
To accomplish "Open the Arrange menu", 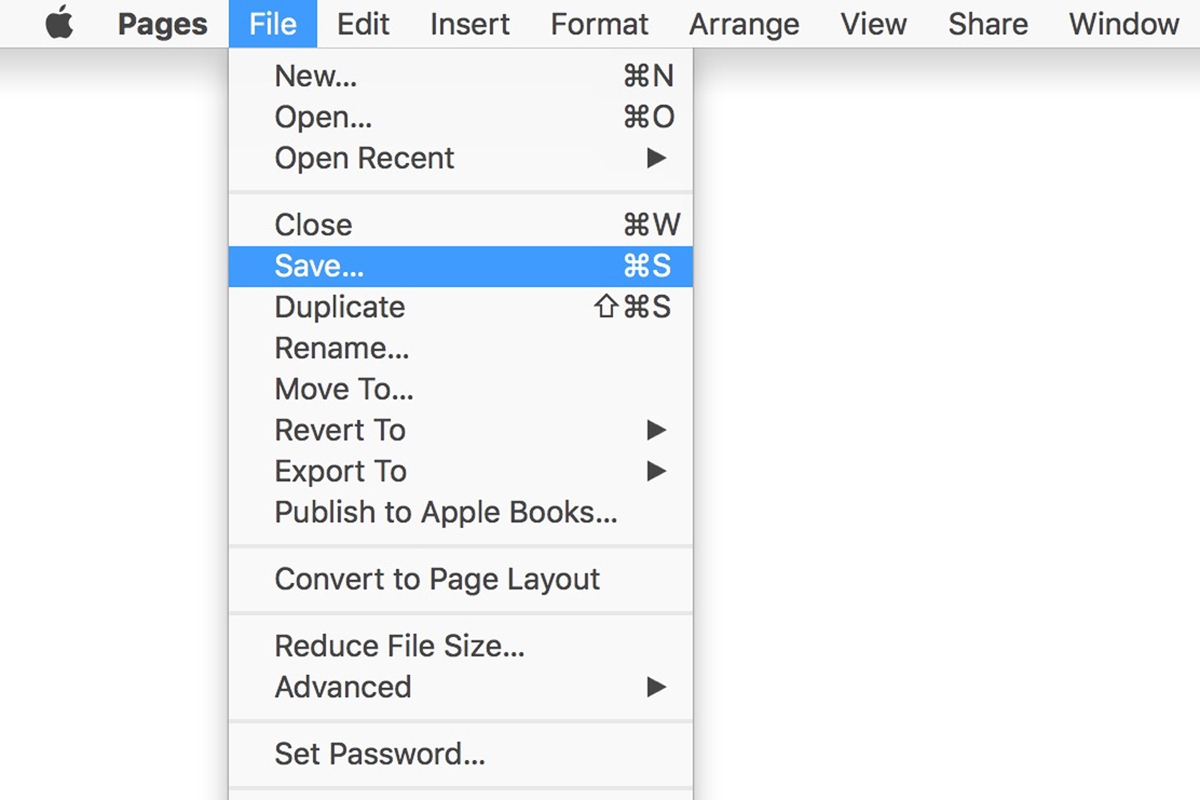I will pos(744,24).
